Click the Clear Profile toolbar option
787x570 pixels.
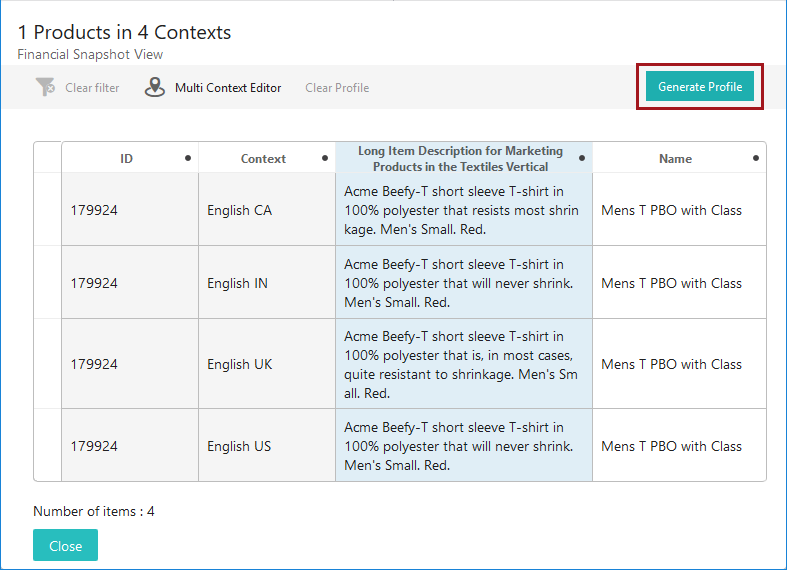pyautogui.click(x=337, y=88)
